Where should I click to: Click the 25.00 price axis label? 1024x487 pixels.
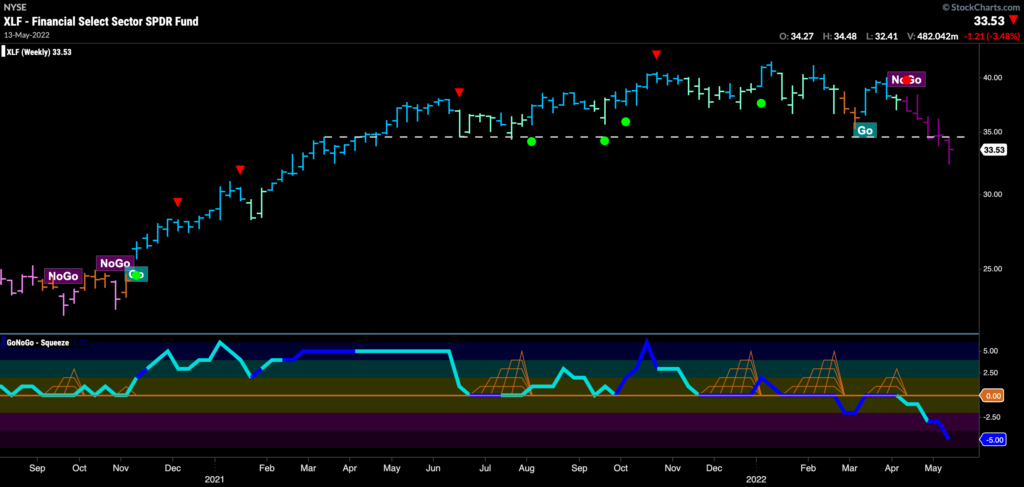(x=995, y=268)
